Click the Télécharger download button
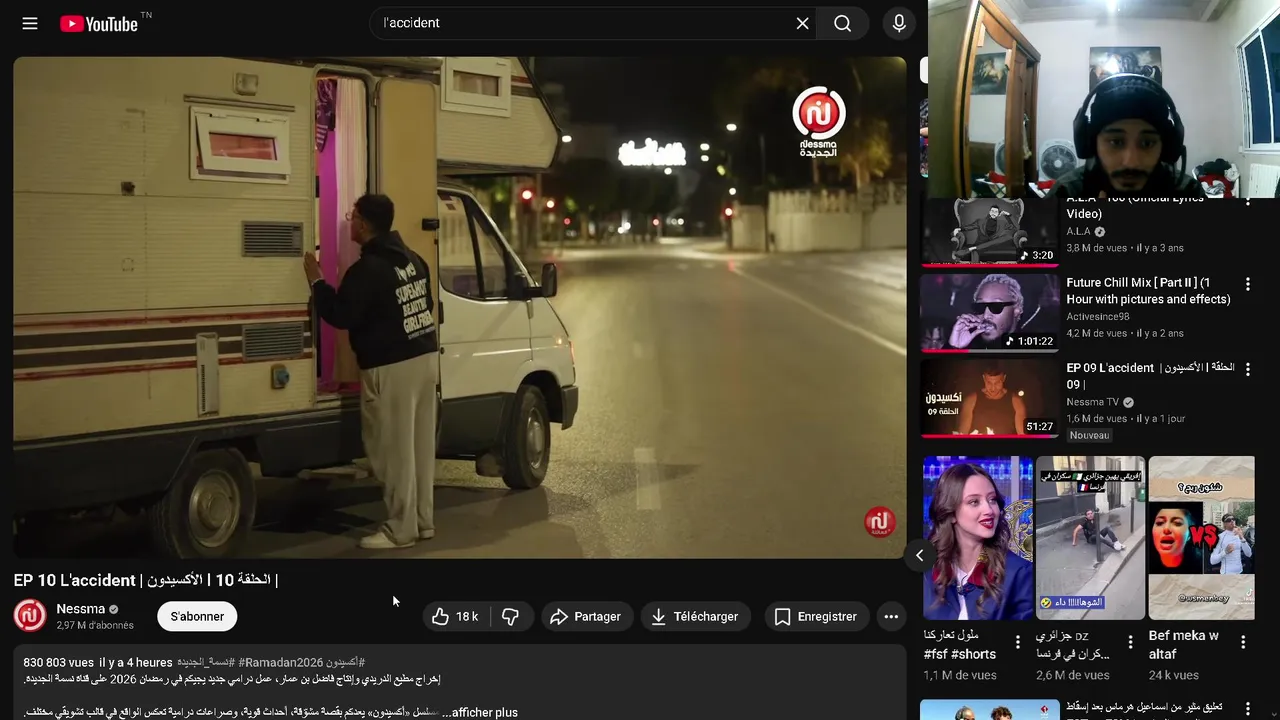The image size is (1280, 720). point(694,616)
